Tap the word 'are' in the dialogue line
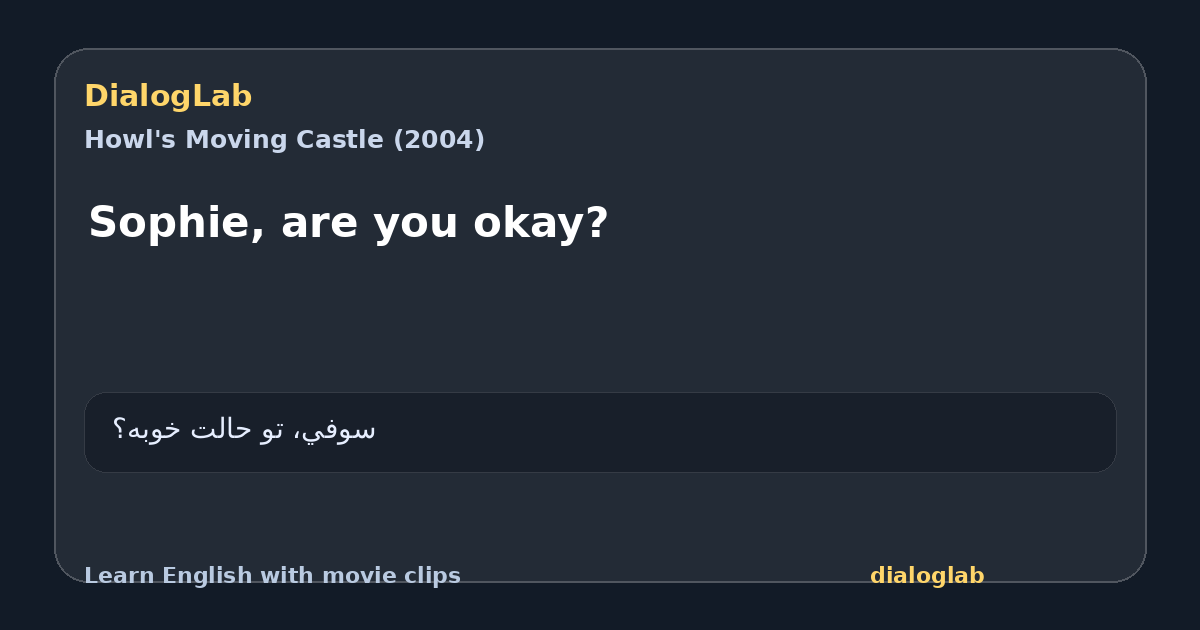Image resolution: width=1200 pixels, height=630 pixels. click(x=319, y=223)
